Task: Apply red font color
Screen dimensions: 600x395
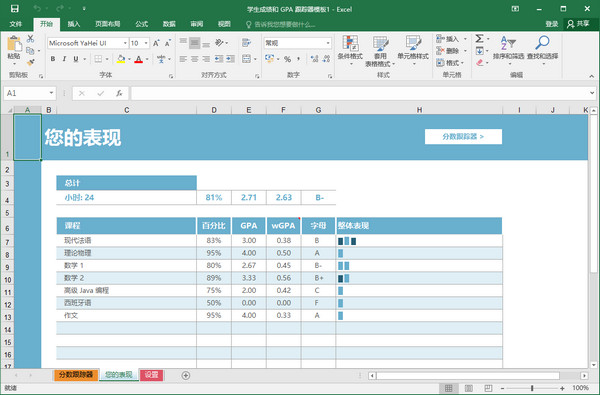Action: coord(139,59)
